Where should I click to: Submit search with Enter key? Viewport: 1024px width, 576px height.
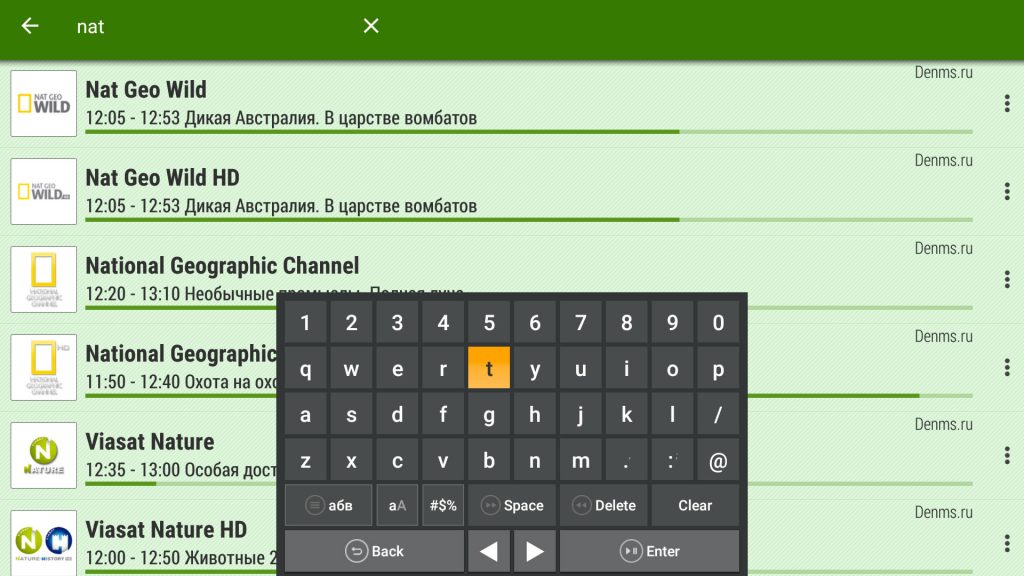point(650,551)
